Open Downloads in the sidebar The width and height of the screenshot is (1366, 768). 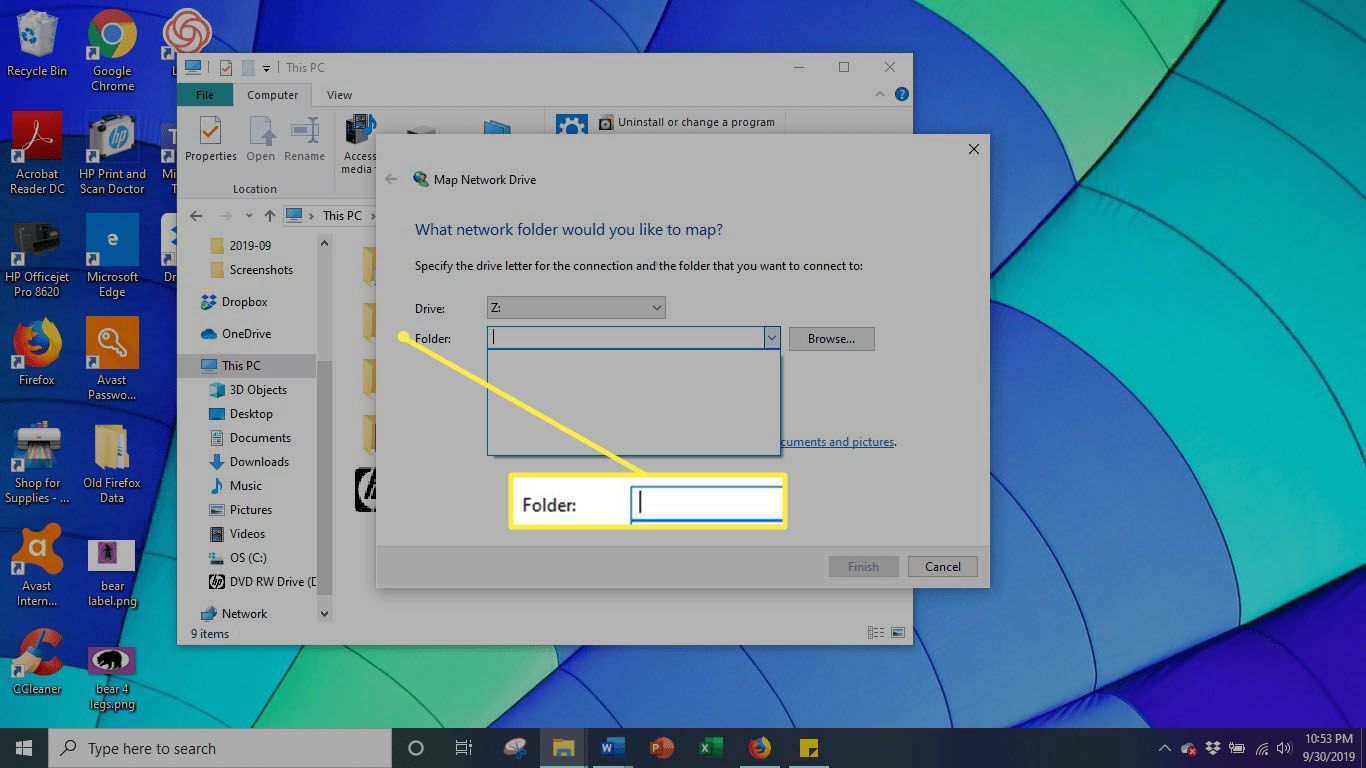click(x=249, y=461)
